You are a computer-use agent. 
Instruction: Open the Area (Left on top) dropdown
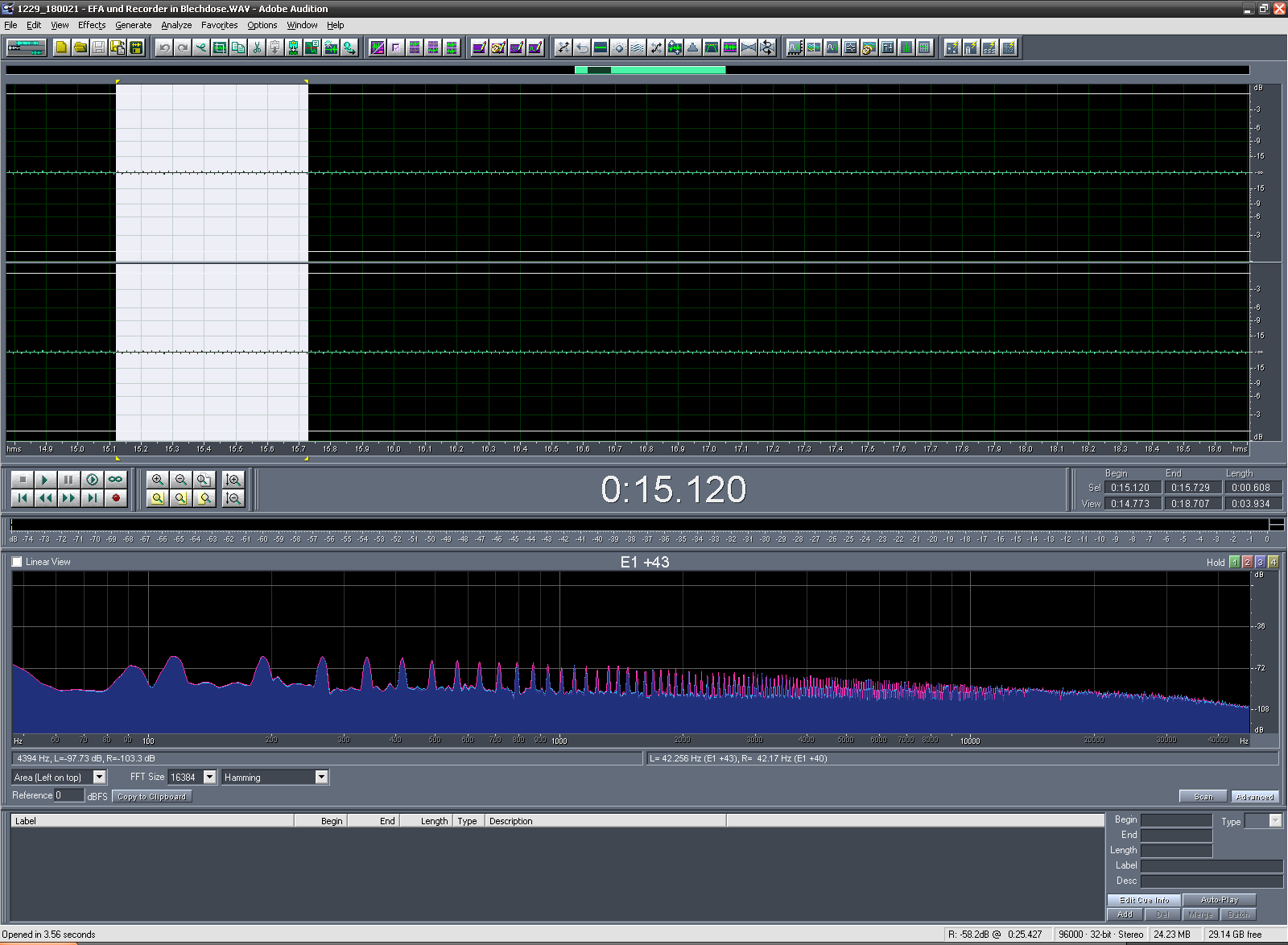point(99,777)
